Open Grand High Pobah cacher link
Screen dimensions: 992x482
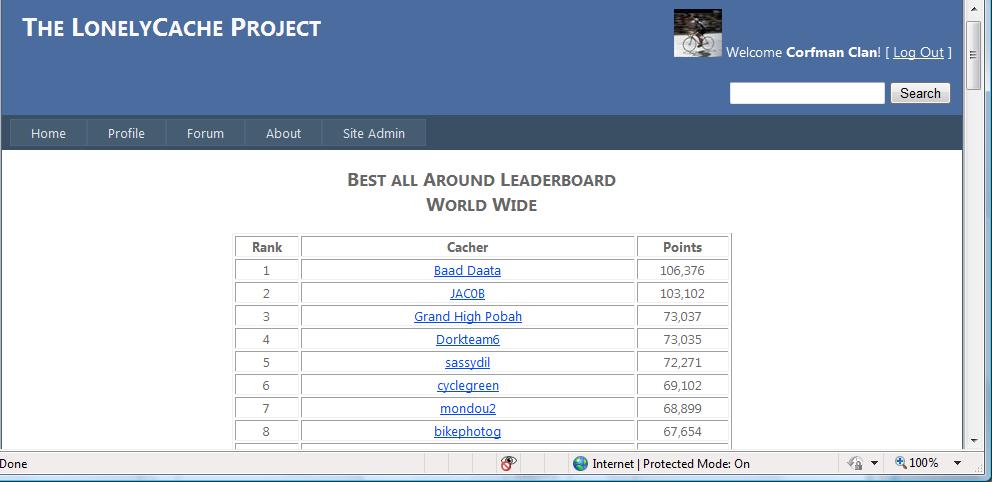tap(468, 316)
